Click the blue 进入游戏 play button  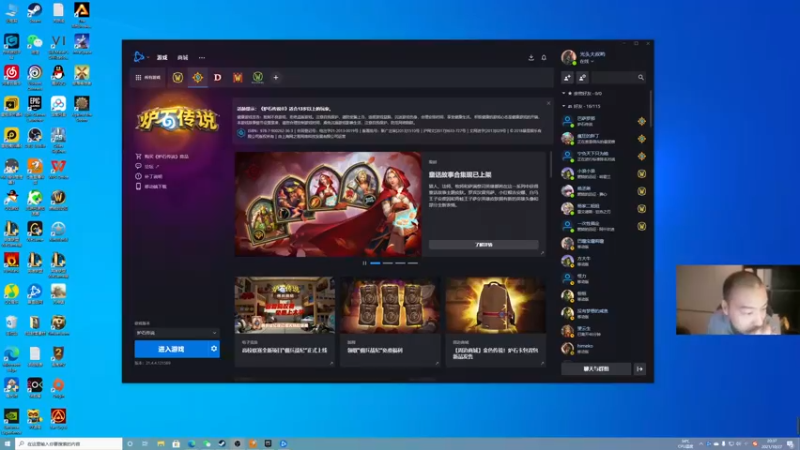pyautogui.click(x=171, y=349)
